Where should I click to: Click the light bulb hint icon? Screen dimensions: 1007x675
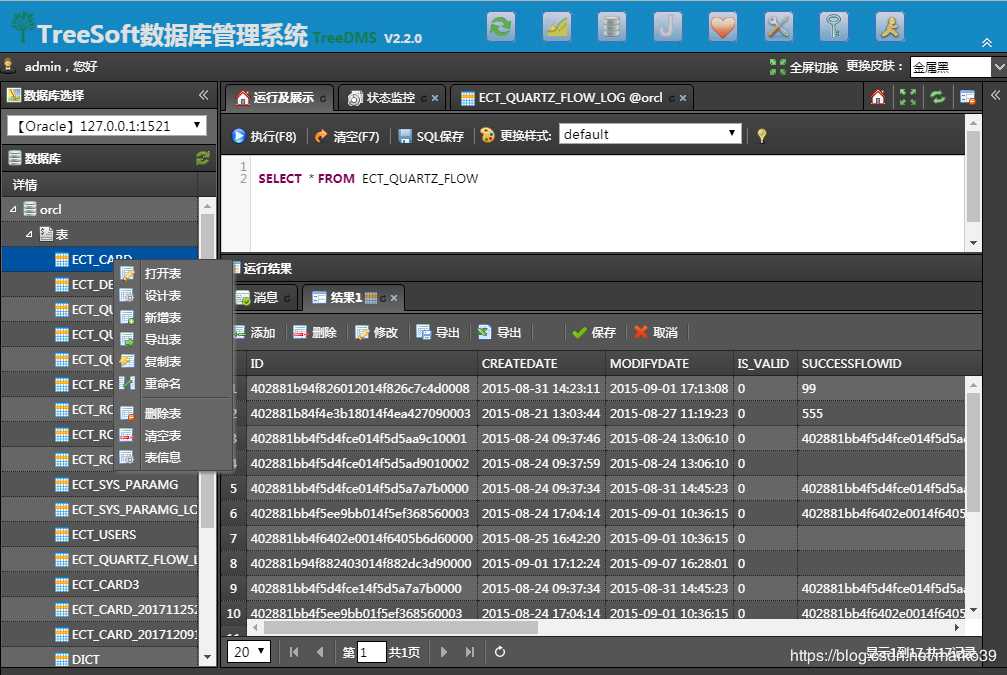[762, 136]
